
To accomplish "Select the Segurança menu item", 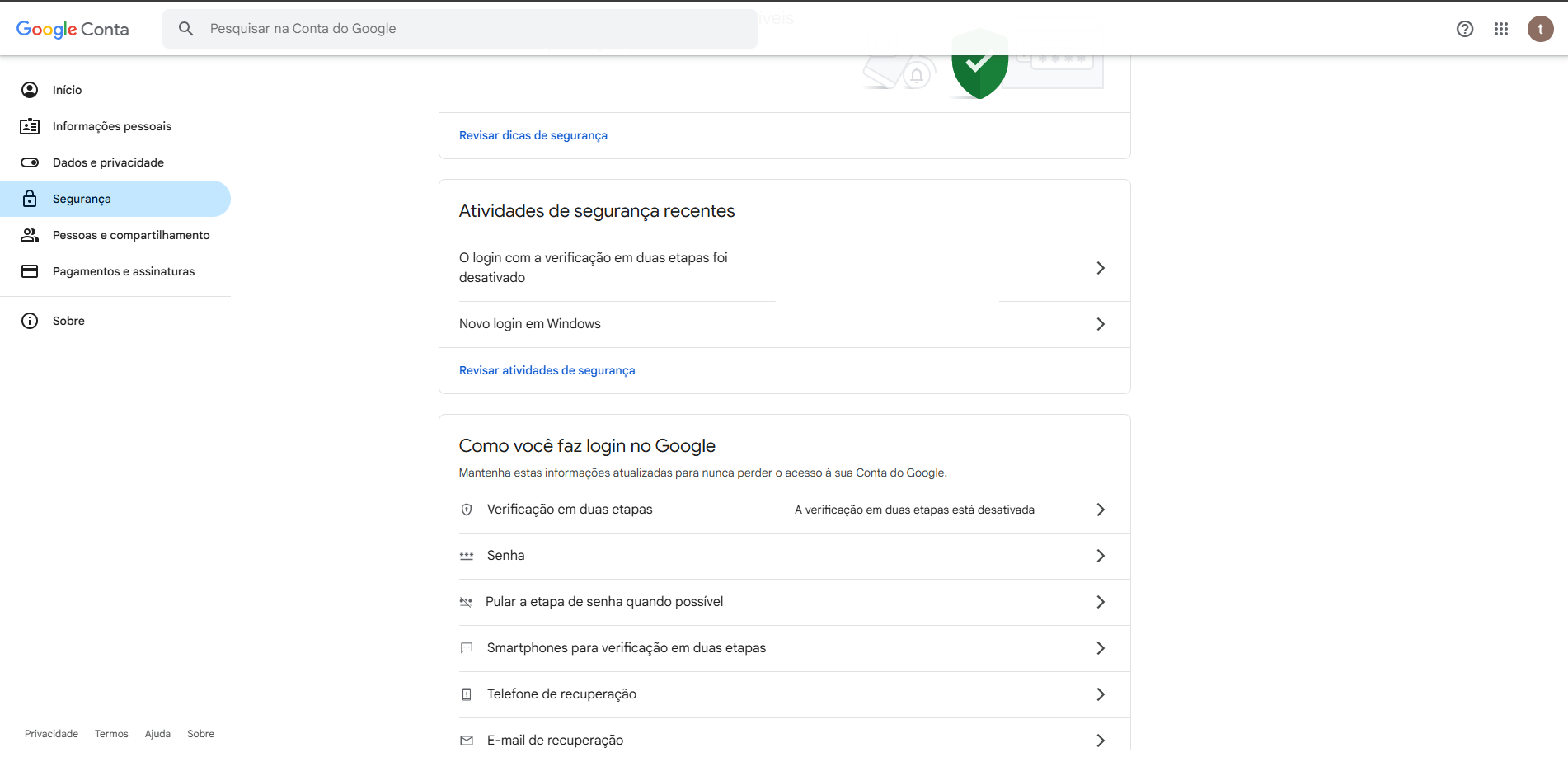I will (82, 199).
